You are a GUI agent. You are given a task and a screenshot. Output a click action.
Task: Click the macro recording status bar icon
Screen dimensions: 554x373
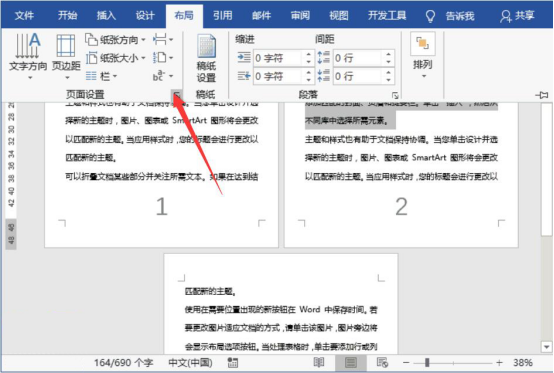[x=232, y=363]
